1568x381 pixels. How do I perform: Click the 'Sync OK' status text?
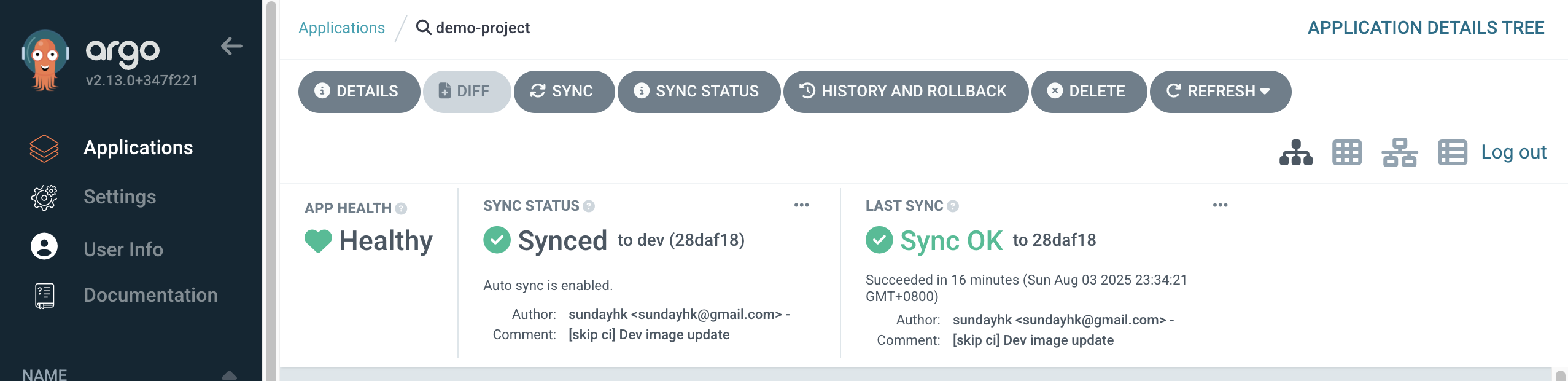(951, 241)
